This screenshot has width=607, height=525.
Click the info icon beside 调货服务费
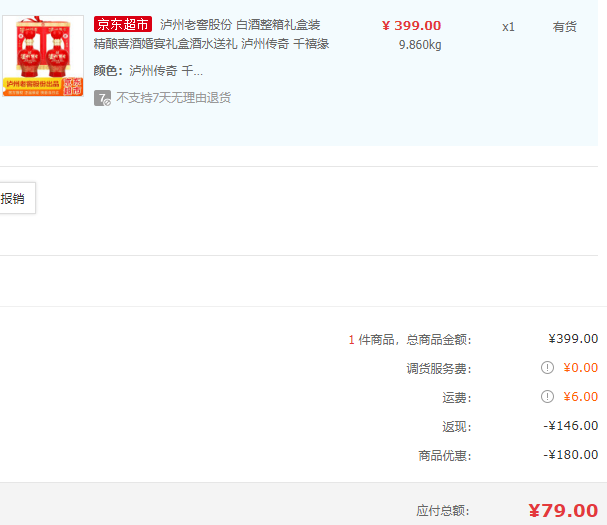click(547, 367)
